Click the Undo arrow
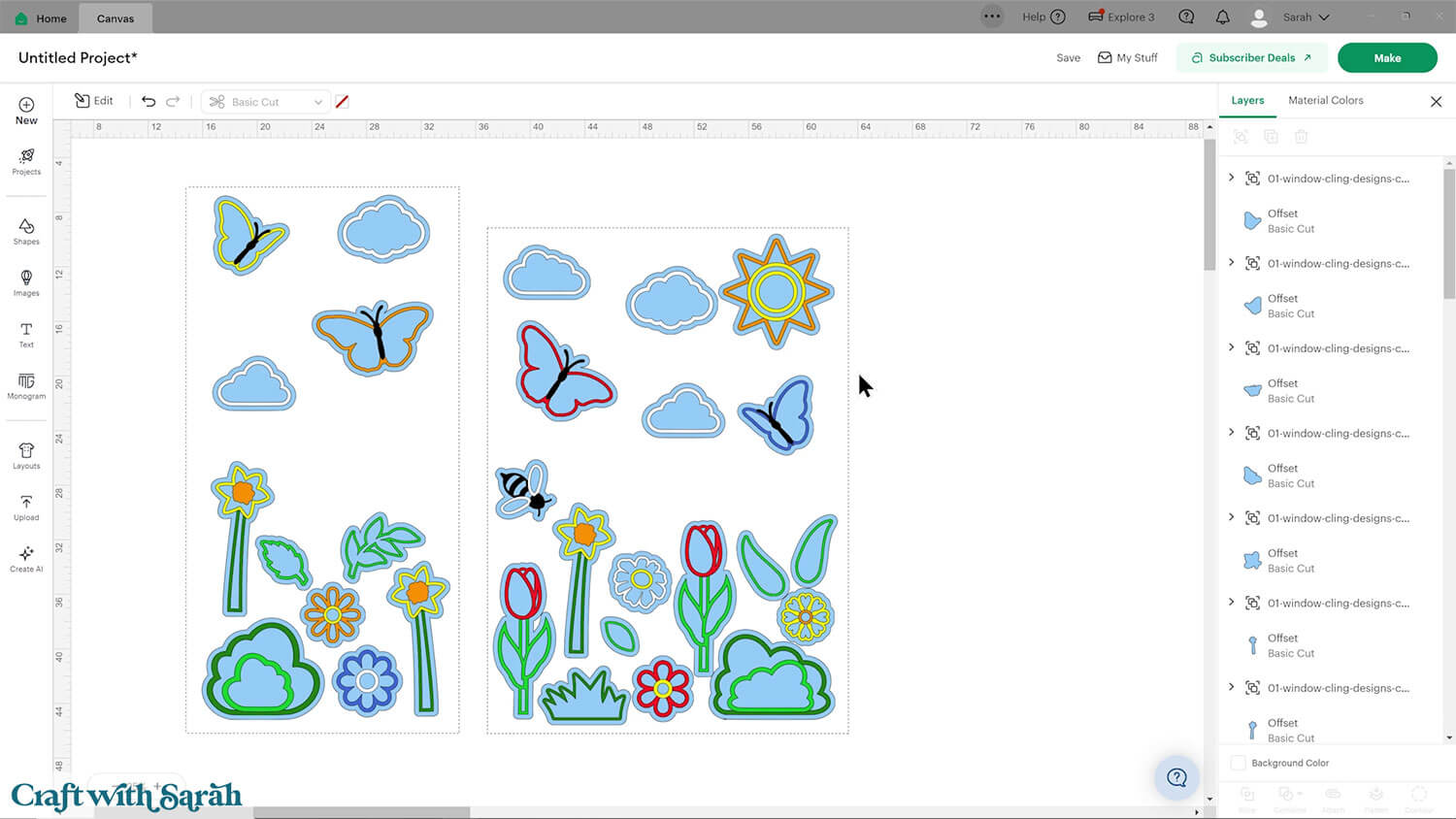 tap(149, 101)
